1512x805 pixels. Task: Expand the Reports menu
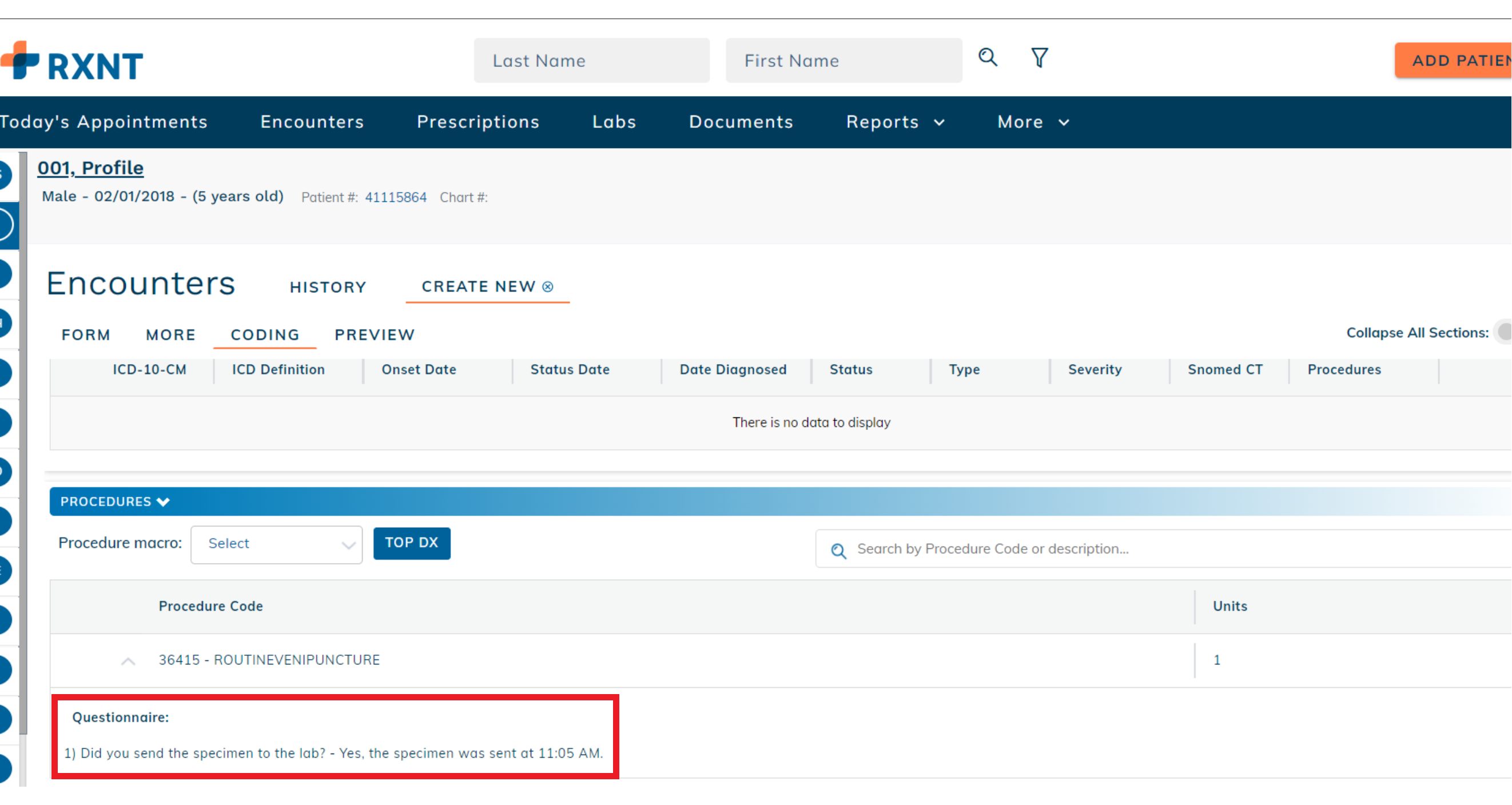click(895, 122)
